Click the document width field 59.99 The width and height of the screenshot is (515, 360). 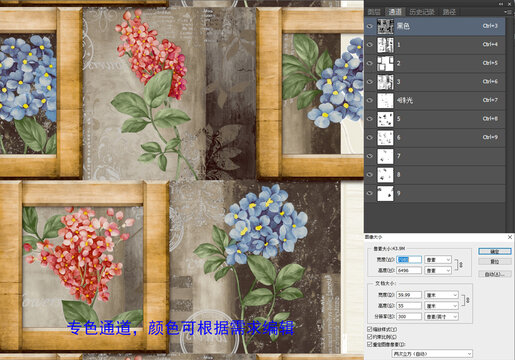pyautogui.click(x=409, y=295)
